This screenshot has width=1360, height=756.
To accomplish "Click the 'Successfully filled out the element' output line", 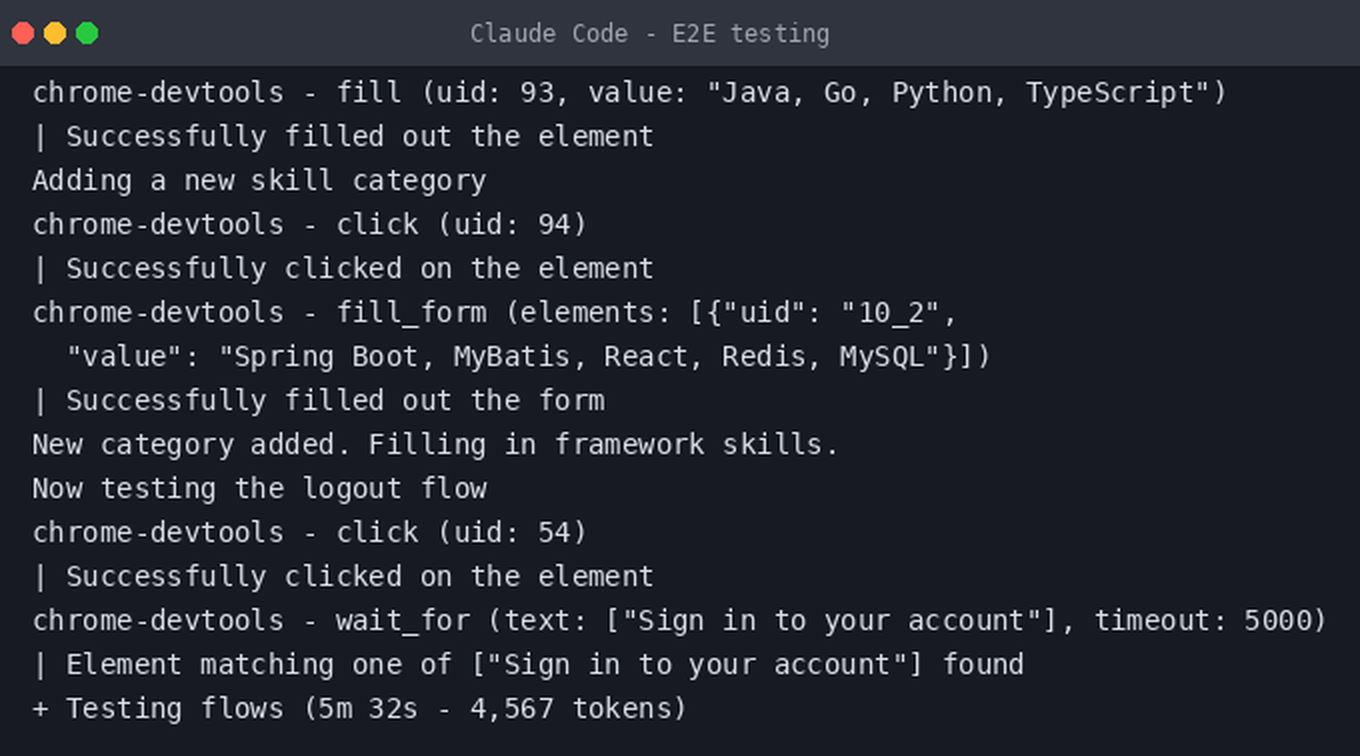I will [343, 137].
